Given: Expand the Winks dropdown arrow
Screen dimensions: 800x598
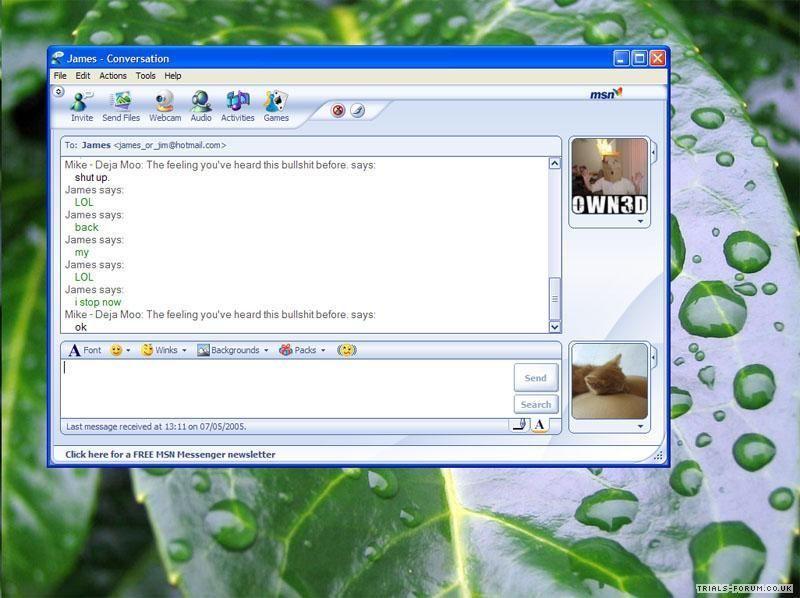Looking at the screenshot, I should click(184, 350).
